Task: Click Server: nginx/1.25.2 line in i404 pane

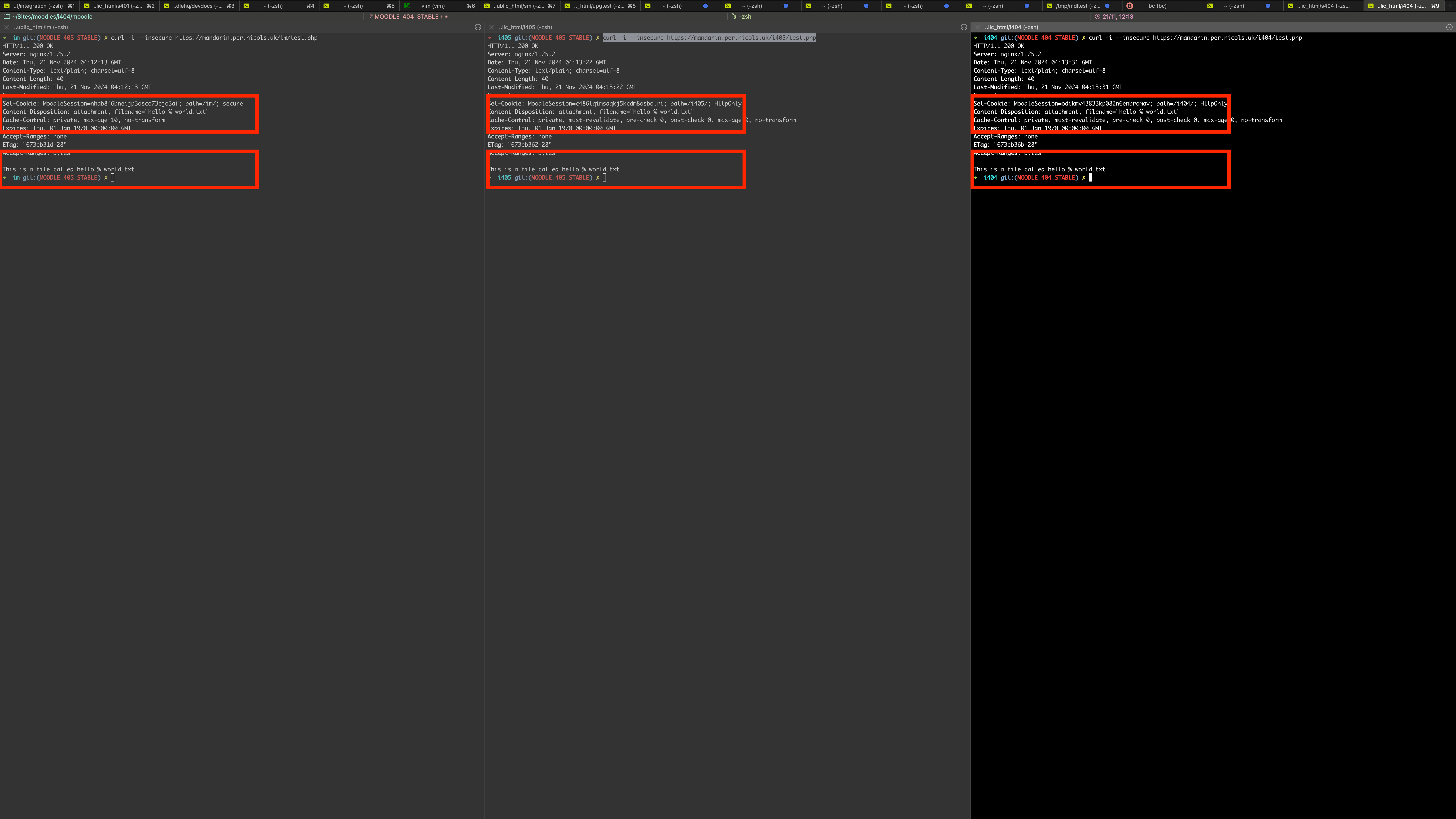Action: 1007,54
